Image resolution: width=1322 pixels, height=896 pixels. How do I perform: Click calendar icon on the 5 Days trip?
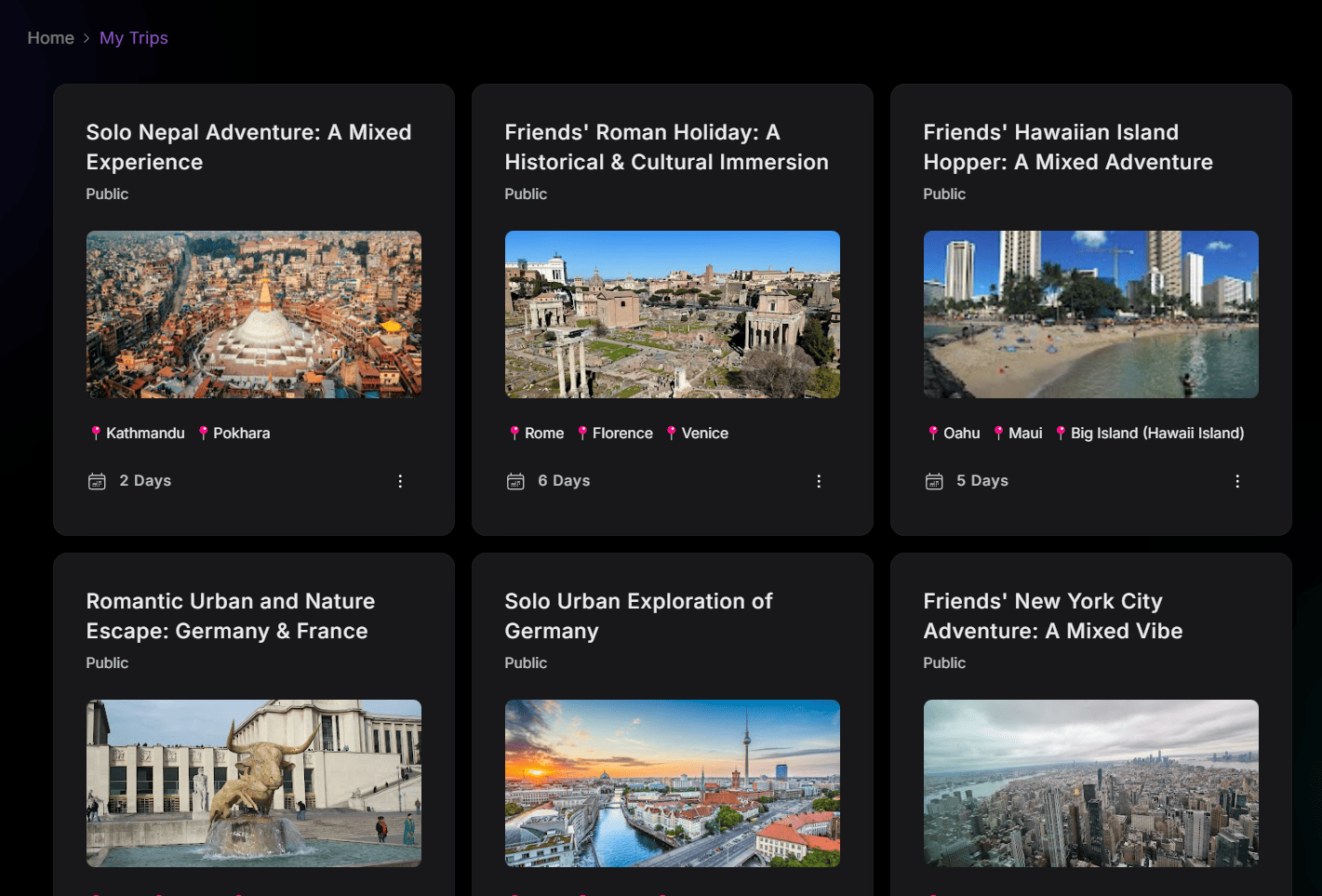coord(934,481)
